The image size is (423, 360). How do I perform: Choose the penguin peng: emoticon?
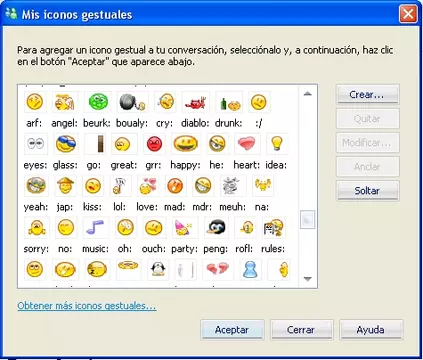[216, 228]
